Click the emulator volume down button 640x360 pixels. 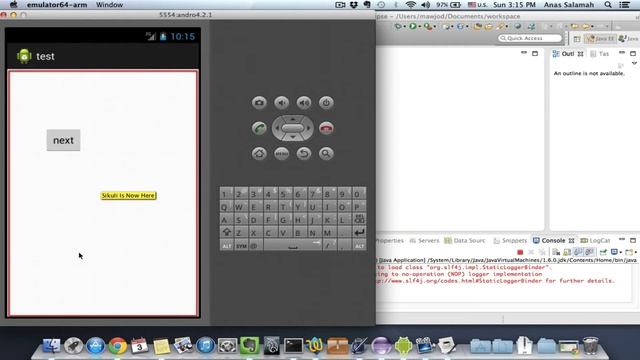pos(282,103)
